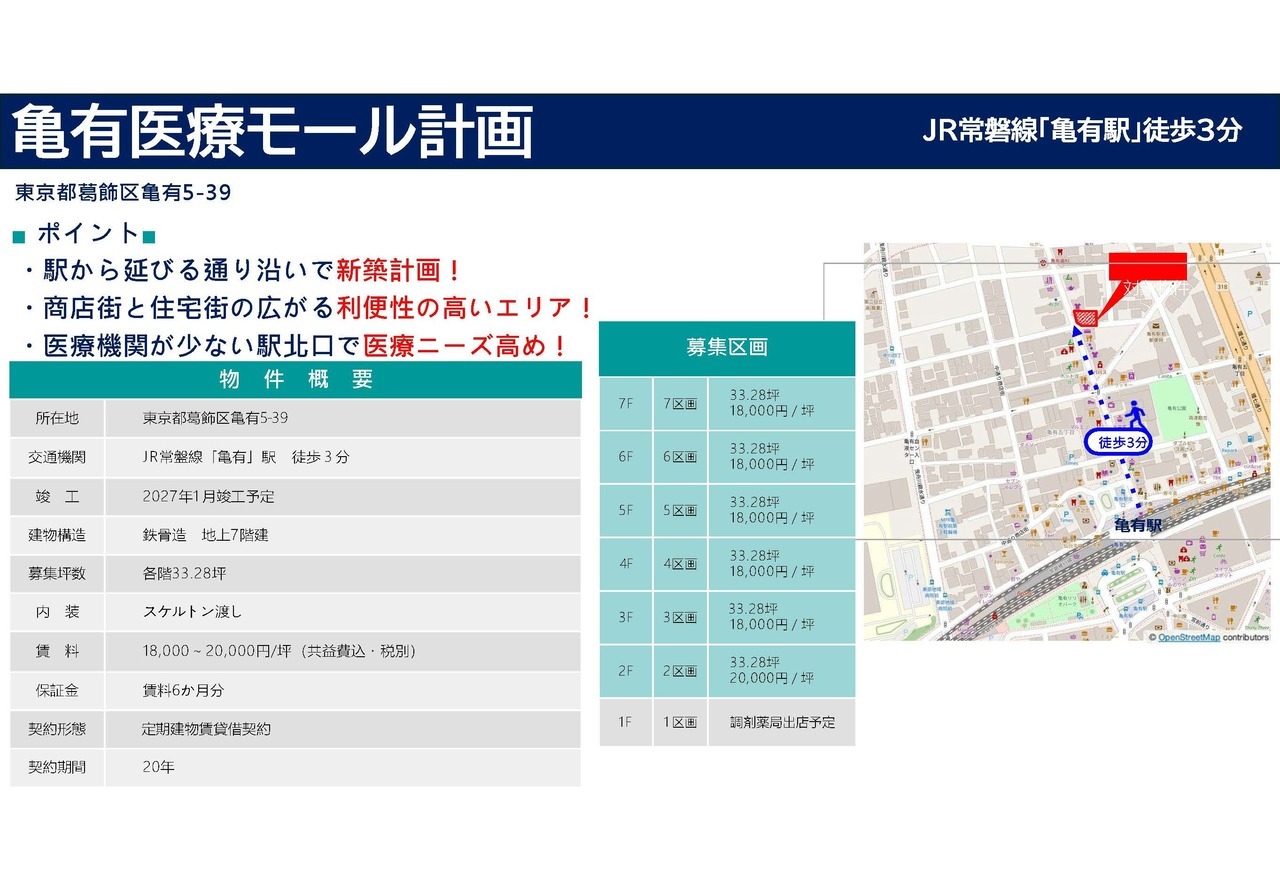Click the 募集区画 table header
Image resolution: width=1280 pixels, height=886 pixels.
727,348
